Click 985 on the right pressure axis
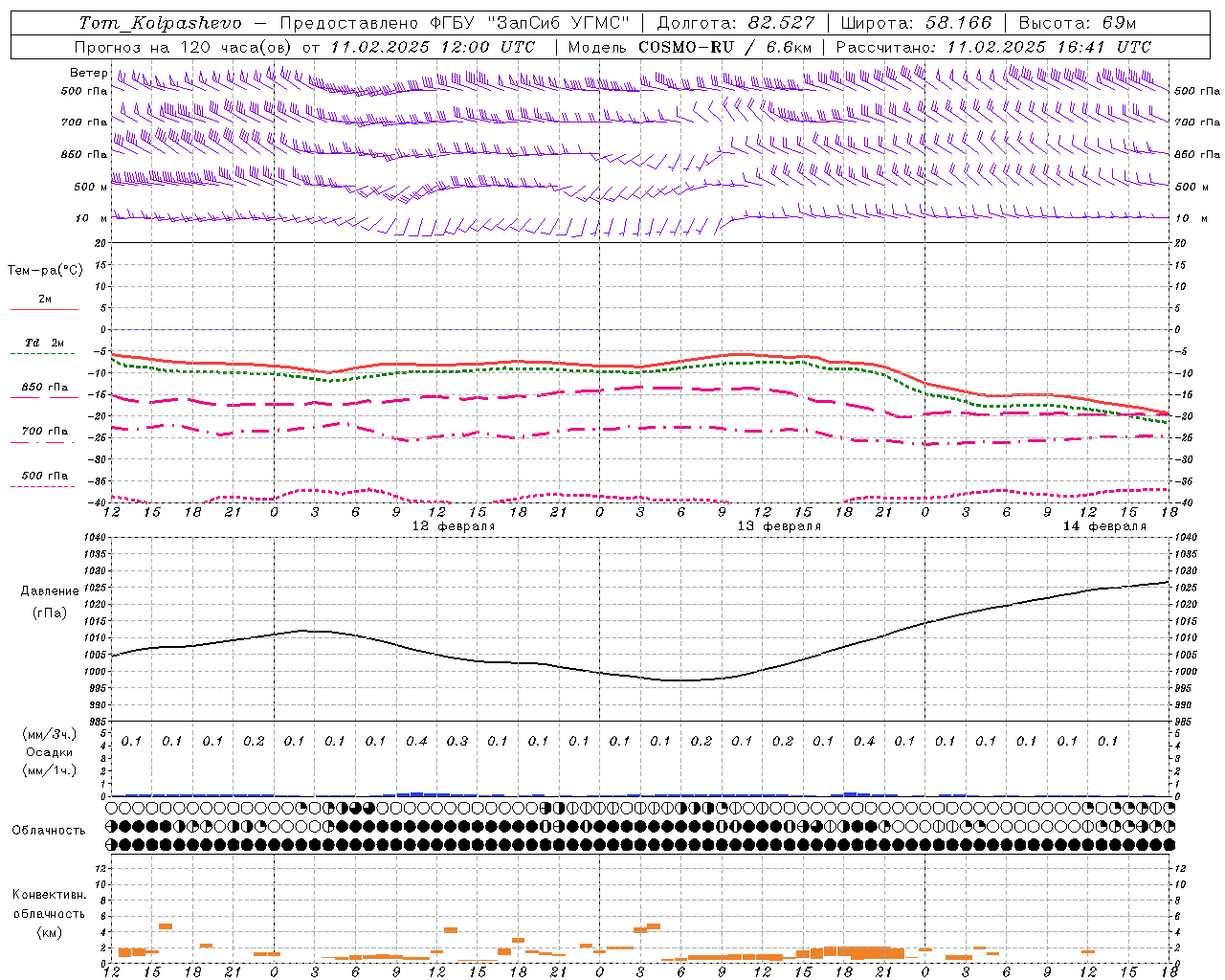1225x980 pixels. [1184, 722]
